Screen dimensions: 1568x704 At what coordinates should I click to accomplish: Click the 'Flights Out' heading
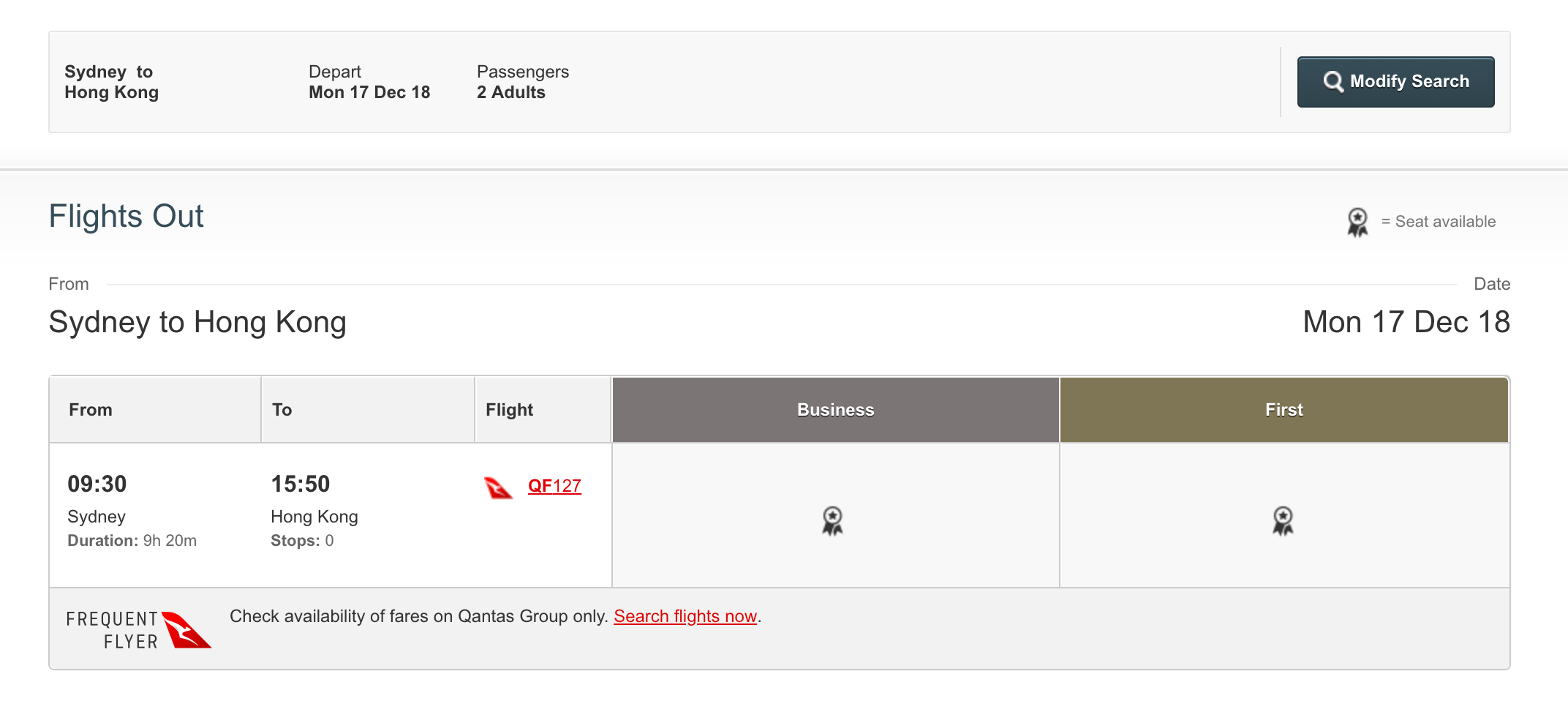[x=127, y=216]
